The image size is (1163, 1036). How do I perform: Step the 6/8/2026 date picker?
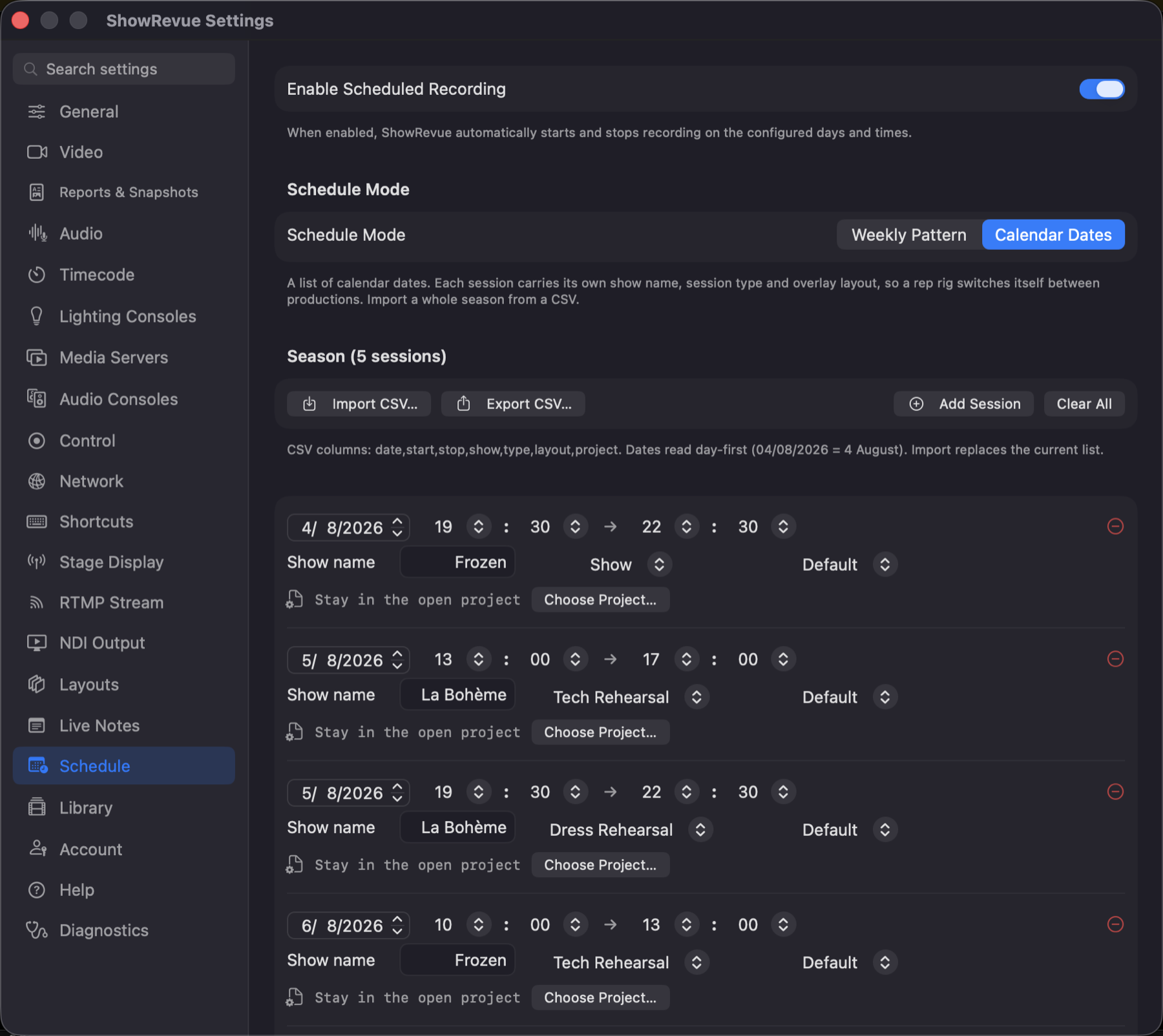coord(397,925)
